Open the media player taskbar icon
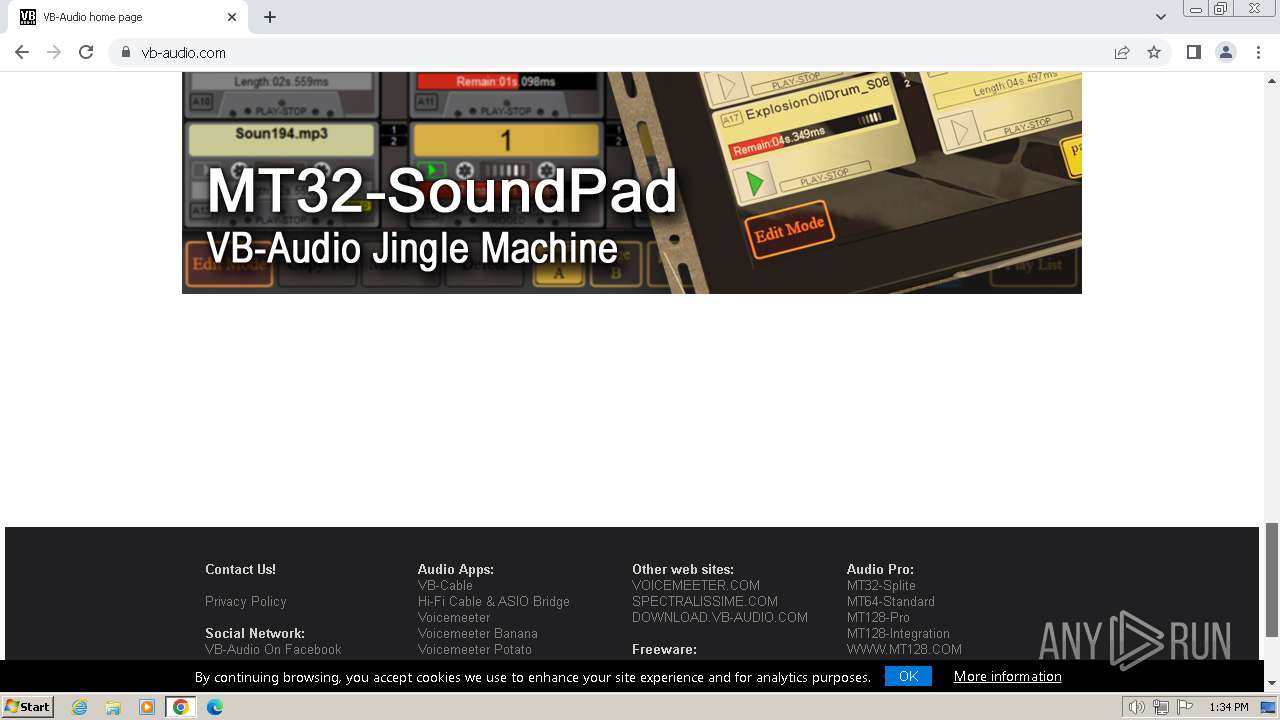This screenshot has width=1280, height=720. pyautogui.click(x=147, y=707)
